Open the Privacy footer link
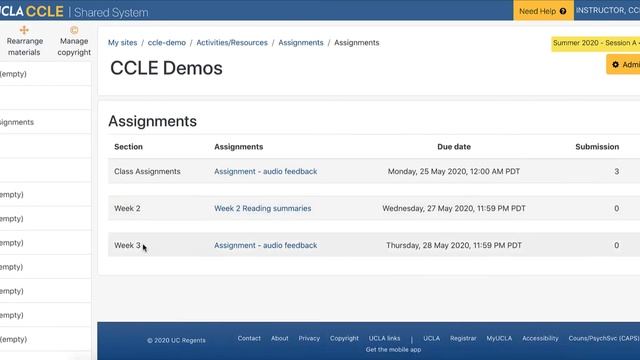640x360 pixels. pyautogui.click(x=309, y=338)
